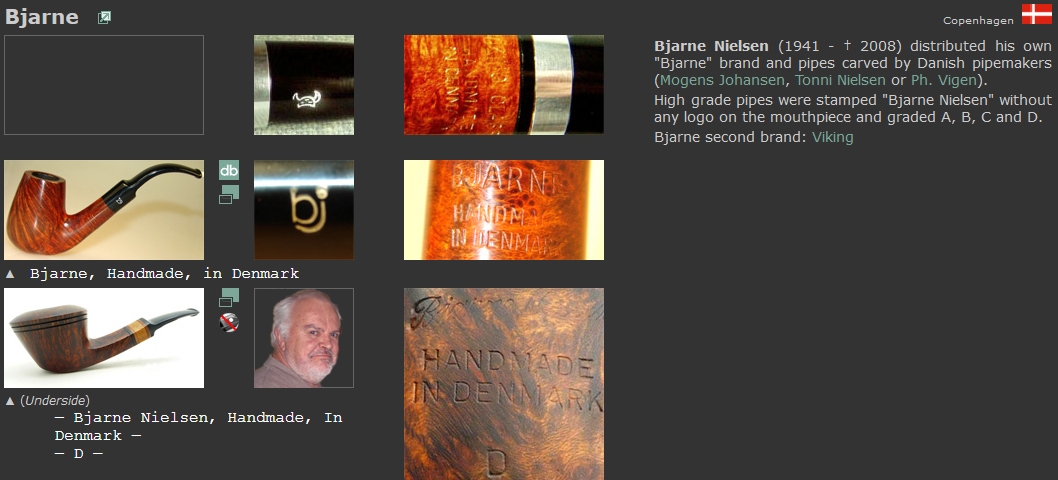
Task: View the pipe photo on white background
Action: point(104,338)
